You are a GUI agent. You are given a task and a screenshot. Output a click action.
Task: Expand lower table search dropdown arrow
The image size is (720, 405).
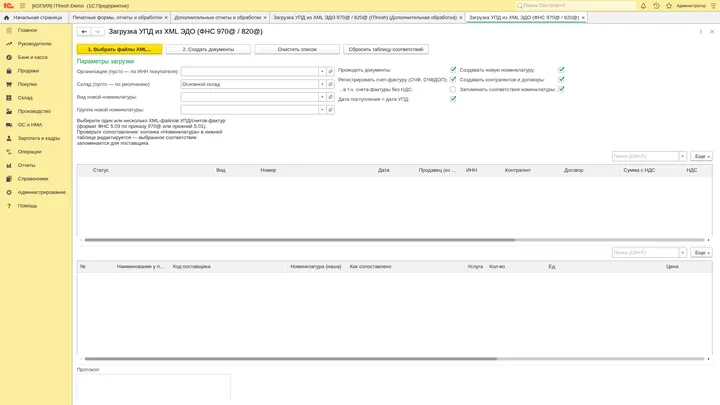682,253
